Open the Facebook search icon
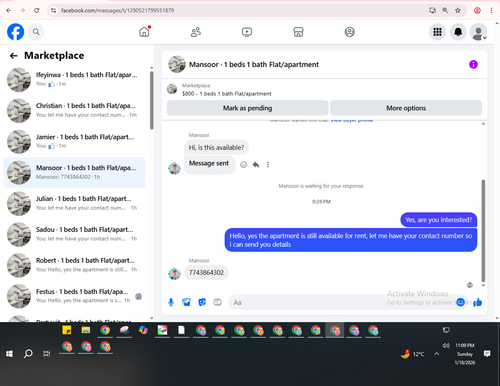 tap(36, 32)
